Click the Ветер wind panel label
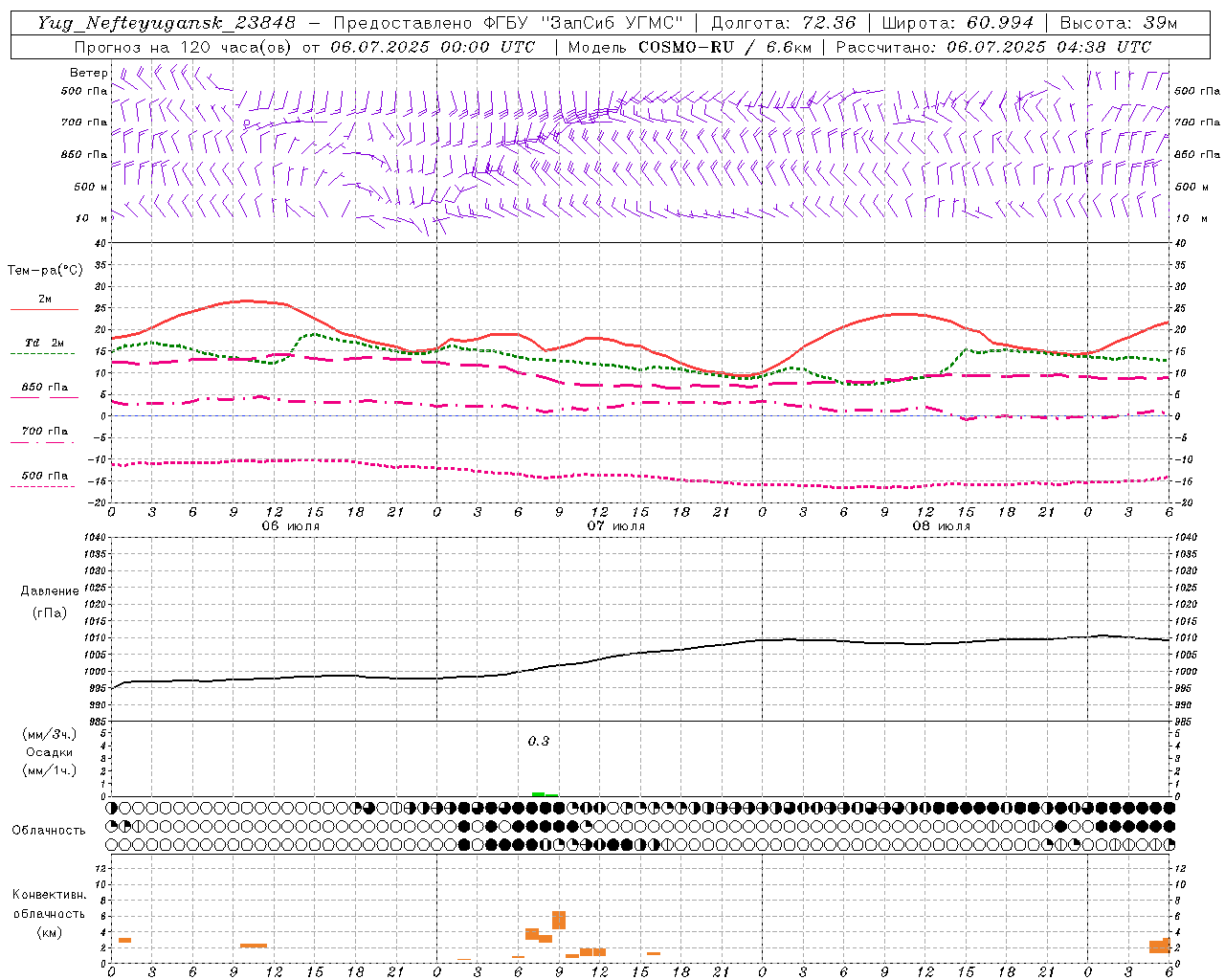1225x980 pixels. (89, 73)
